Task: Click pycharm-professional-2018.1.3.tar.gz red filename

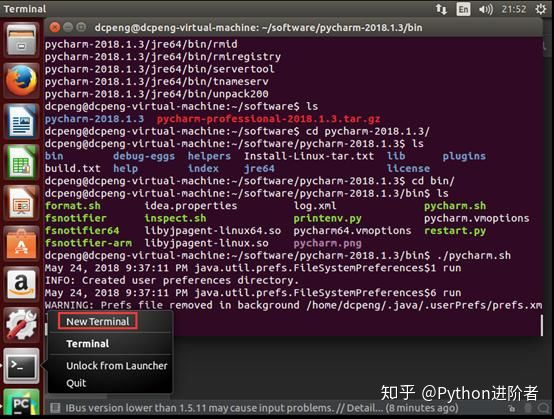Action: tap(269, 119)
